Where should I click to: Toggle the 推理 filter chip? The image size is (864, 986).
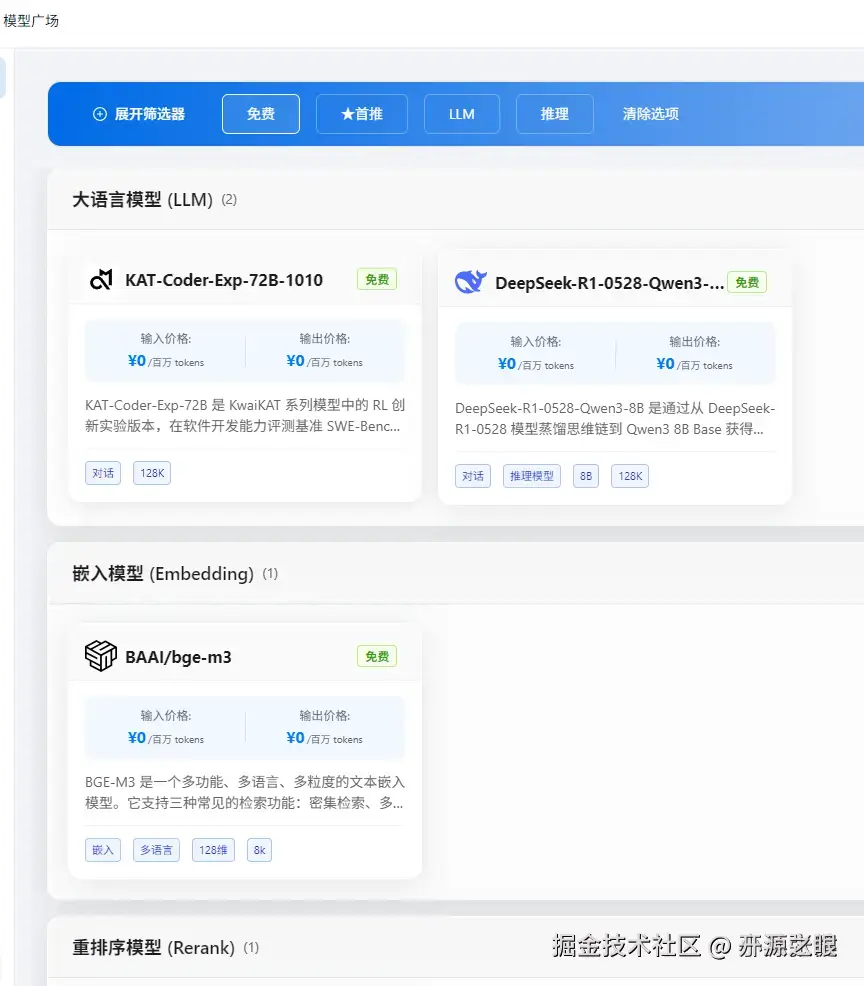(x=555, y=114)
